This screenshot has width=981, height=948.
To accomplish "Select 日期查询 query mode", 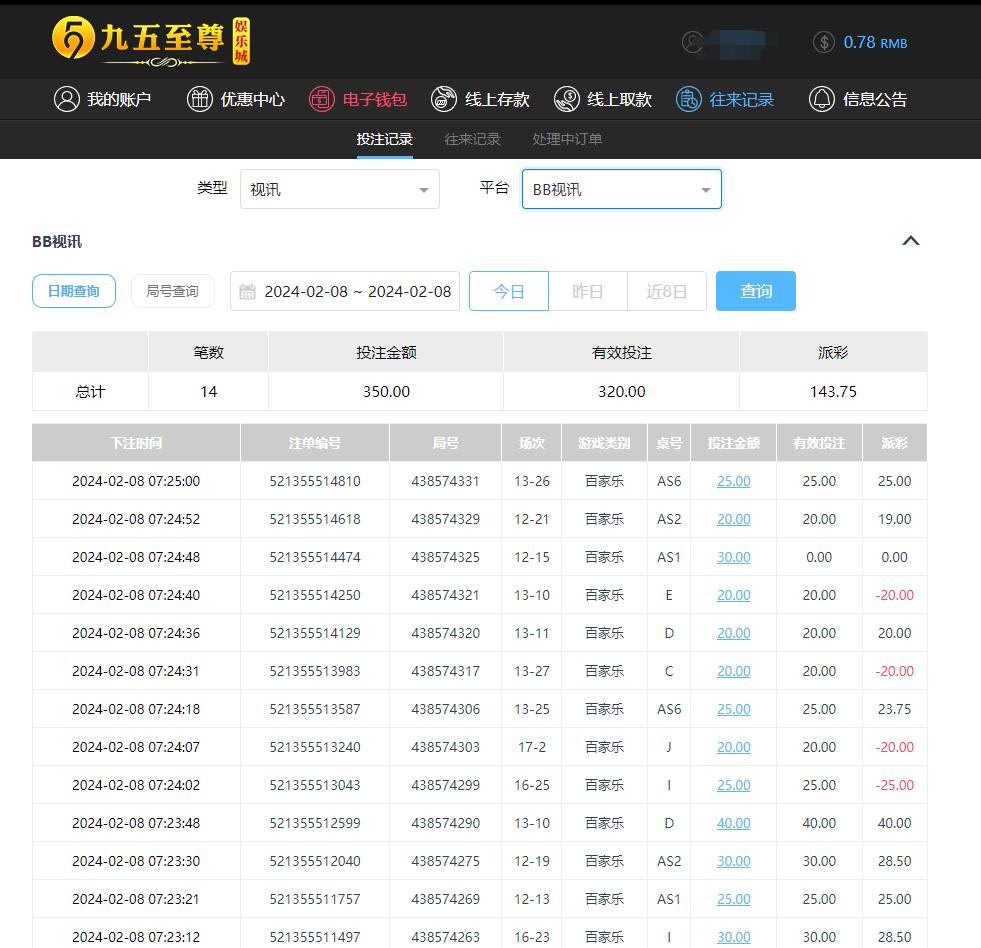I will coord(74,291).
